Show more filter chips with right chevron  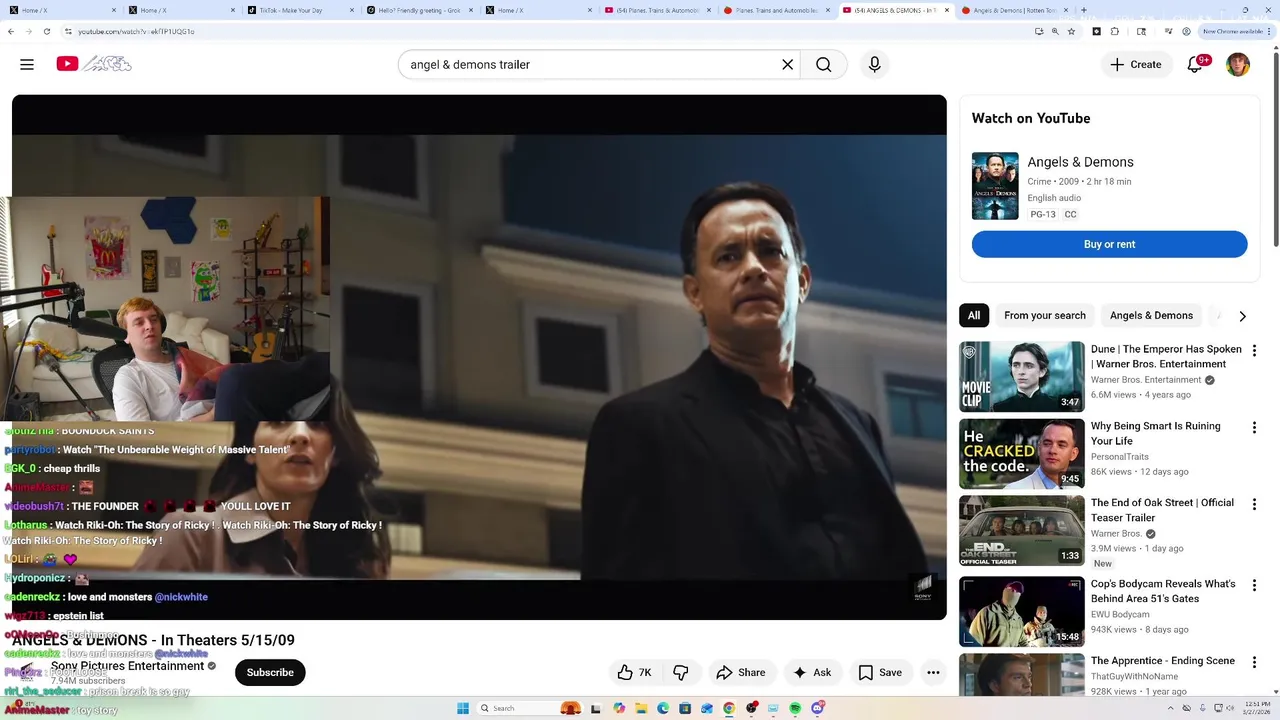[x=1242, y=316]
